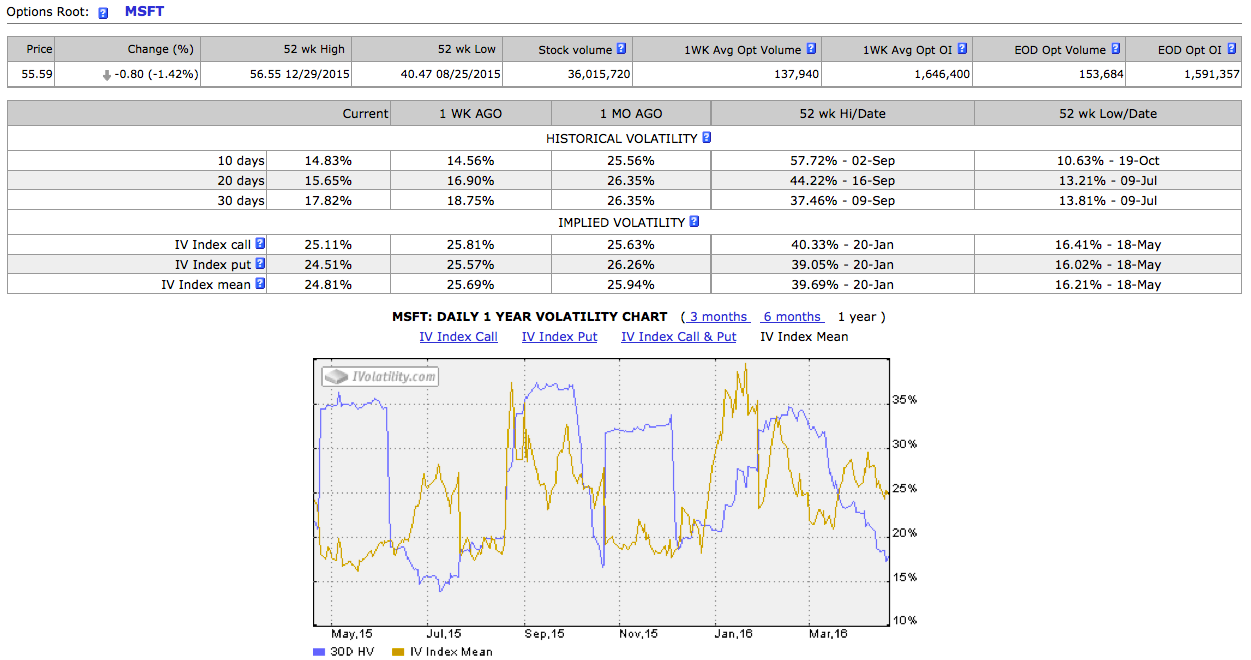Click 44.22% - 16-Sep cell
Viewport: 1251px width, 660px height.
[843, 180]
